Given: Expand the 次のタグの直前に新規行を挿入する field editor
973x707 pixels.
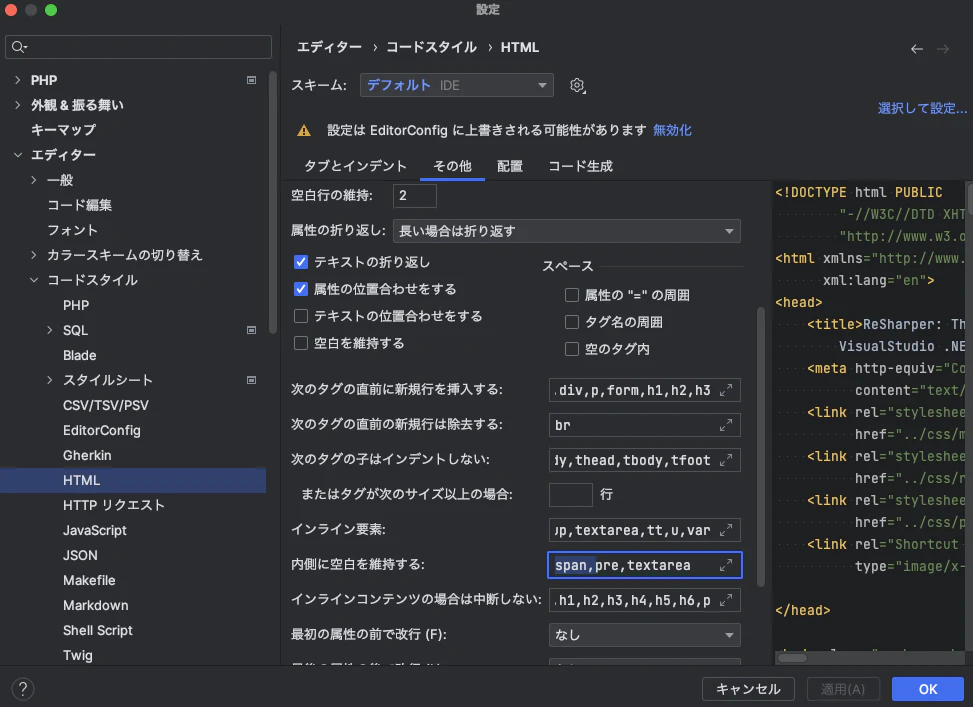Looking at the screenshot, I should coord(725,390).
